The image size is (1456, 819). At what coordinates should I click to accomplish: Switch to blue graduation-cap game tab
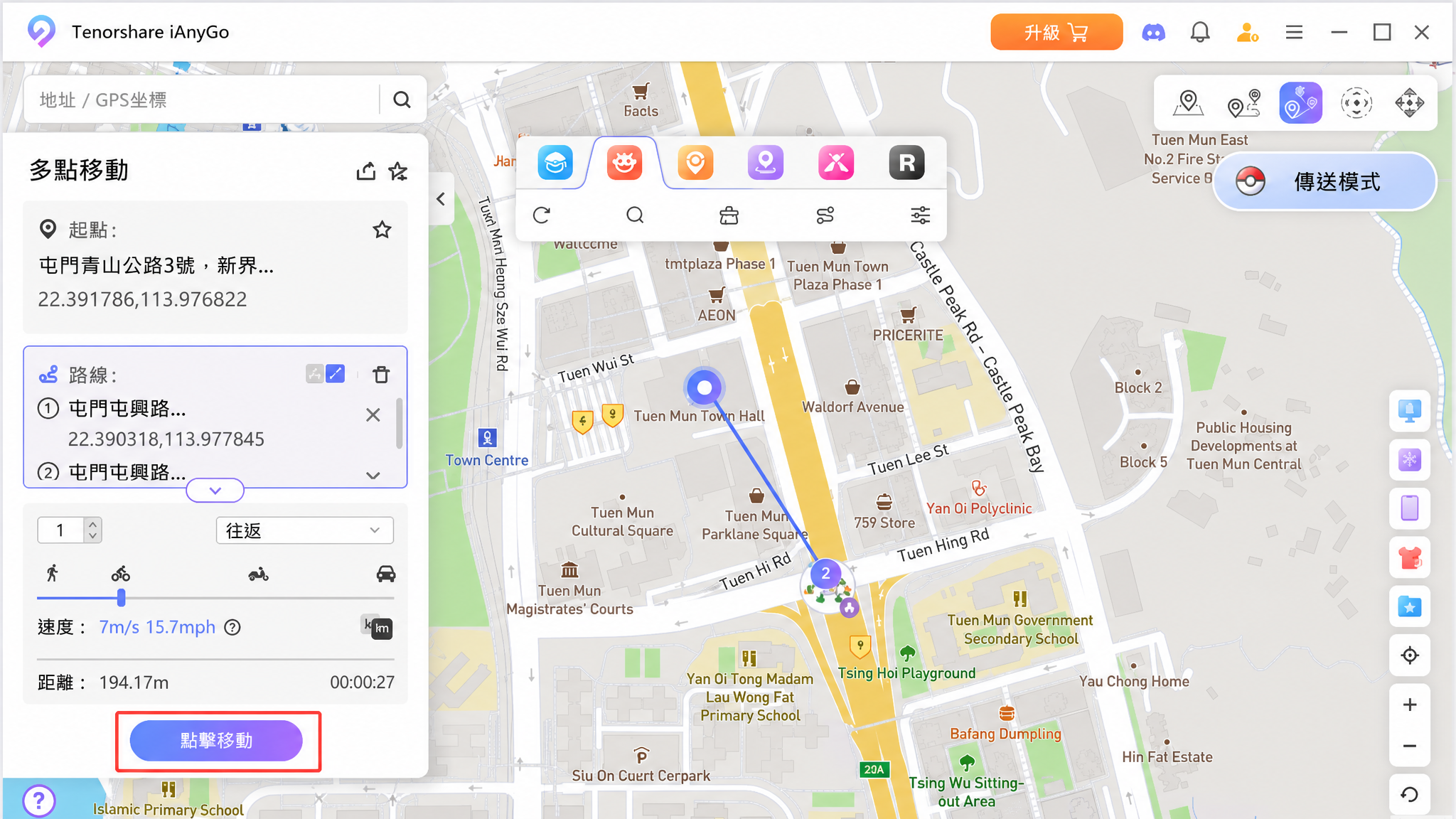pyautogui.click(x=555, y=163)
